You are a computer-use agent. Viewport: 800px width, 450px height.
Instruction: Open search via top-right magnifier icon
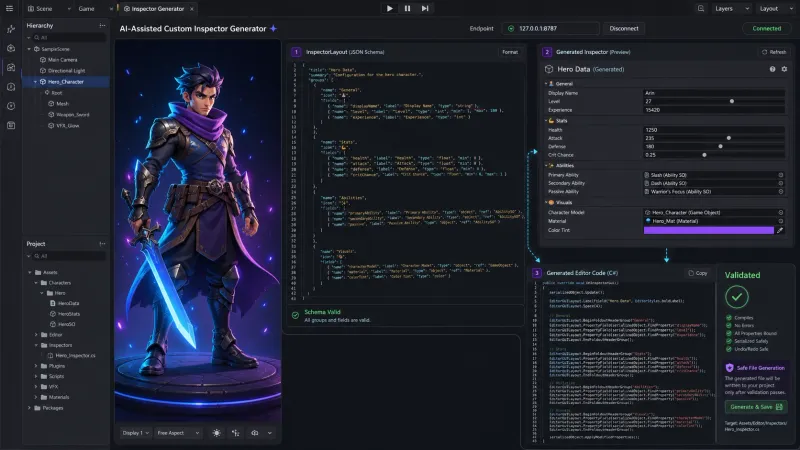[x=701, y=9]
